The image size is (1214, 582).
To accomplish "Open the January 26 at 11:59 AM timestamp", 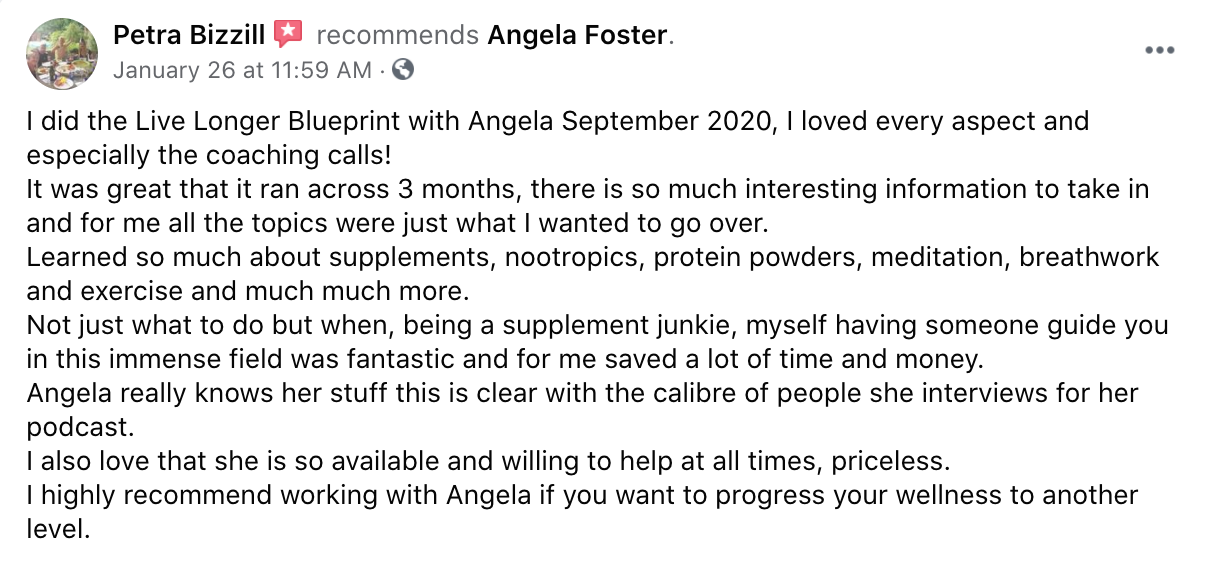I will coord(242,70).
